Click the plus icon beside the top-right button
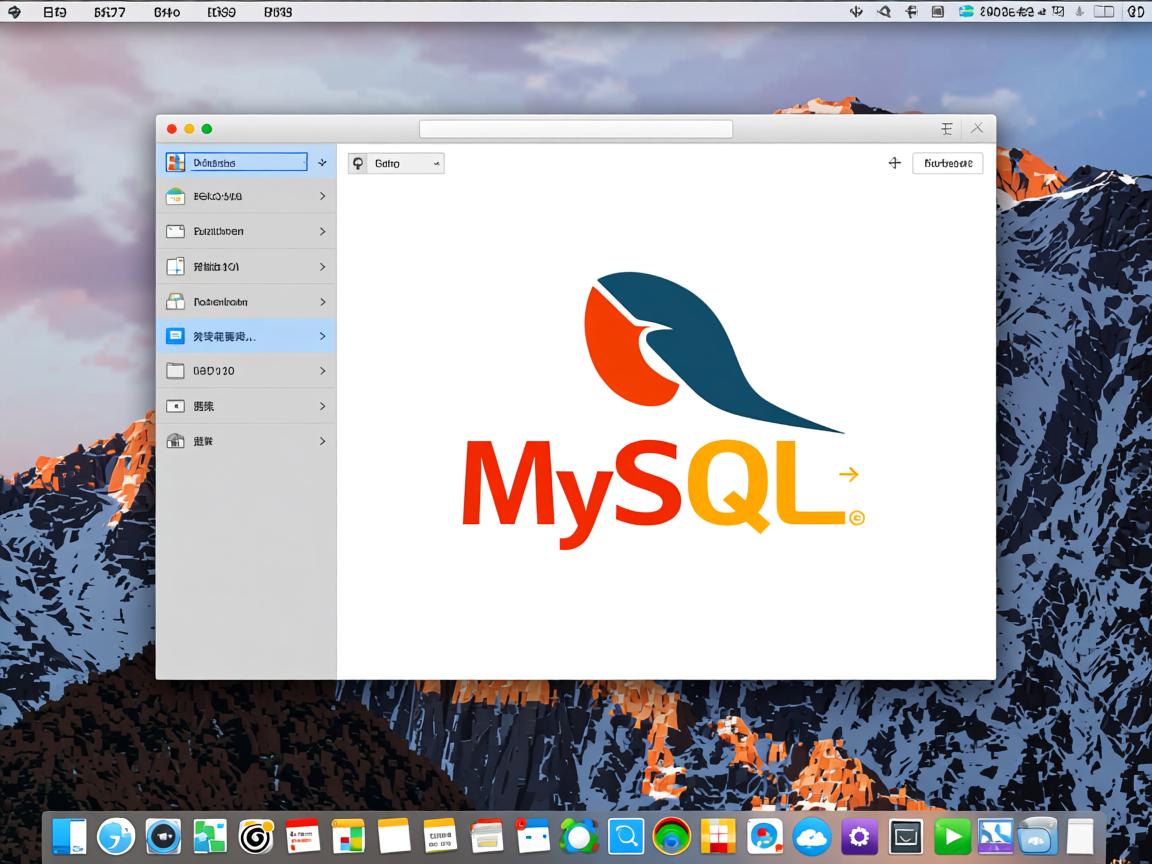The height and width of the screenshot is (864, 1152). point(894,162)
